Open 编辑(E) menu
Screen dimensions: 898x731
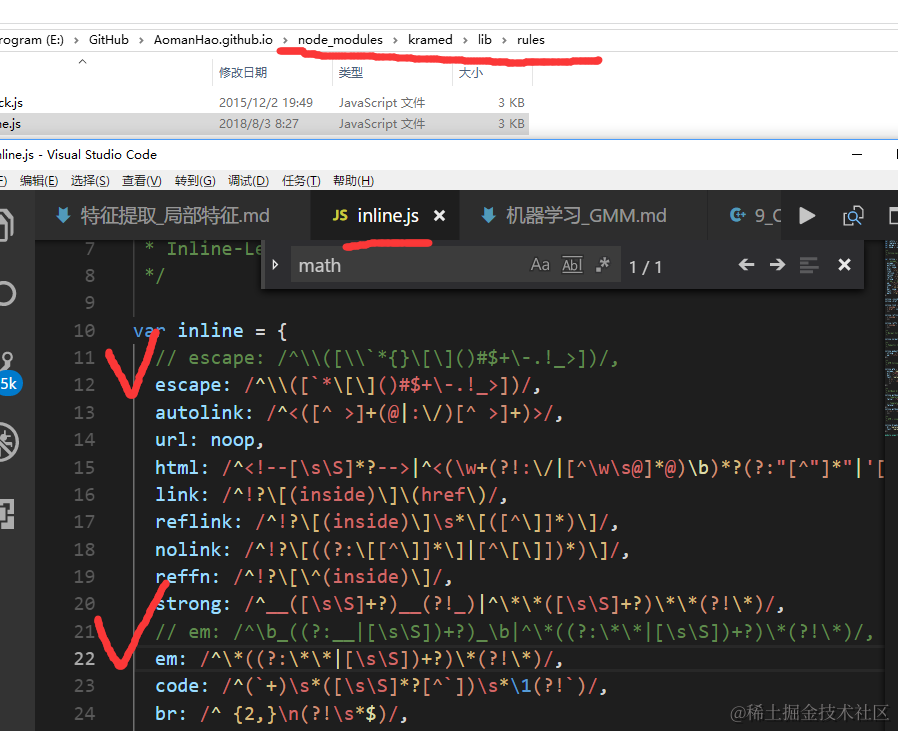pos(39,181)
